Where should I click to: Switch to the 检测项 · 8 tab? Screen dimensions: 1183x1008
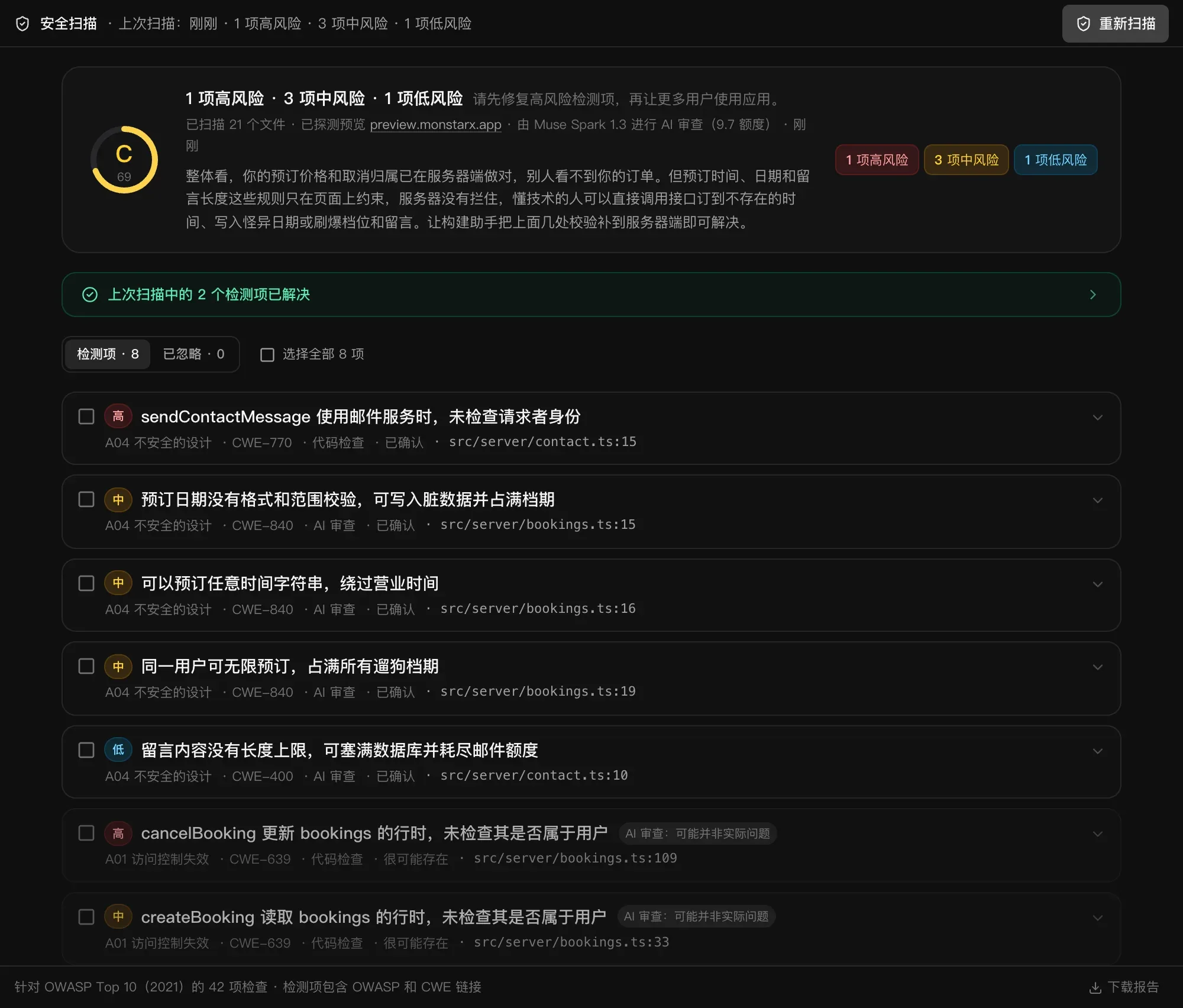click(x=108, y=354)
